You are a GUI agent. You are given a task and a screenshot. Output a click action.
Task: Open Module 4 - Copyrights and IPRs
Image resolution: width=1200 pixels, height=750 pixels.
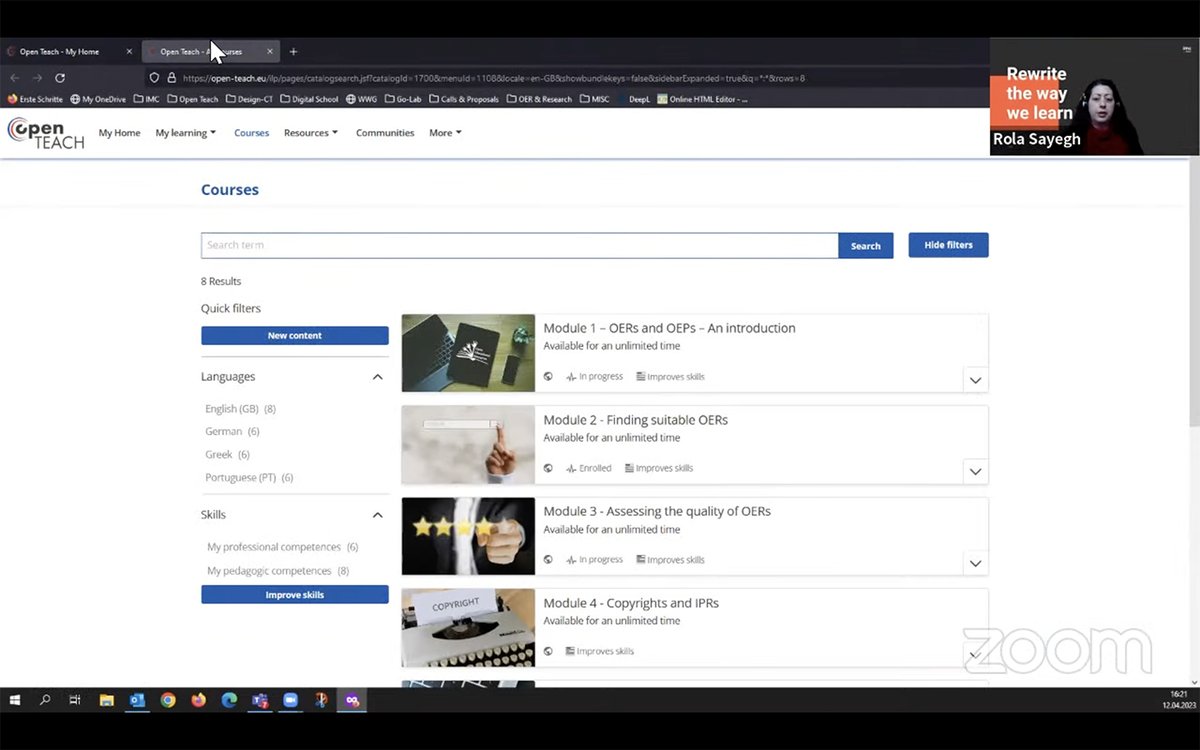(631, 603)
